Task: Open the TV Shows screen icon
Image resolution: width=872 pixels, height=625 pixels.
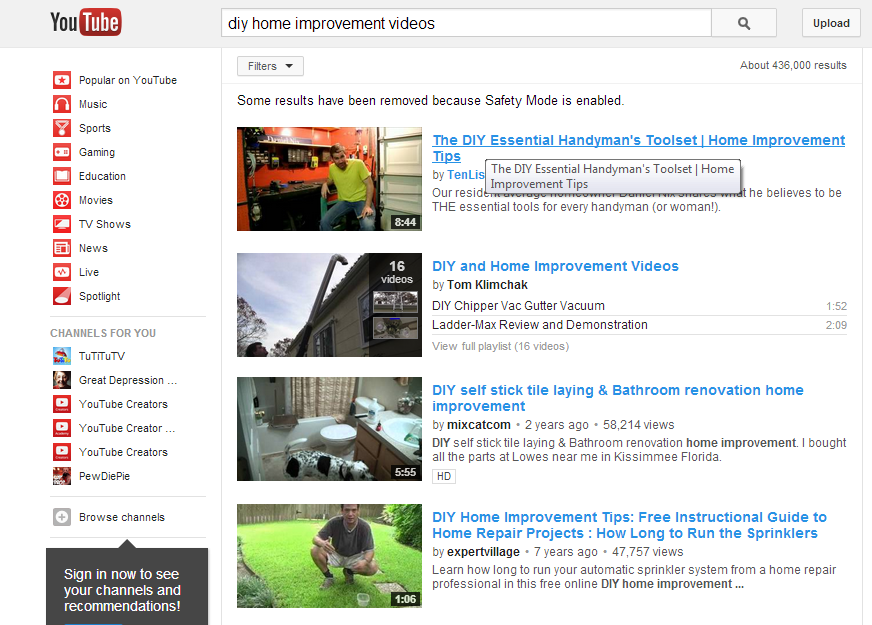Action: pos(62,224)
